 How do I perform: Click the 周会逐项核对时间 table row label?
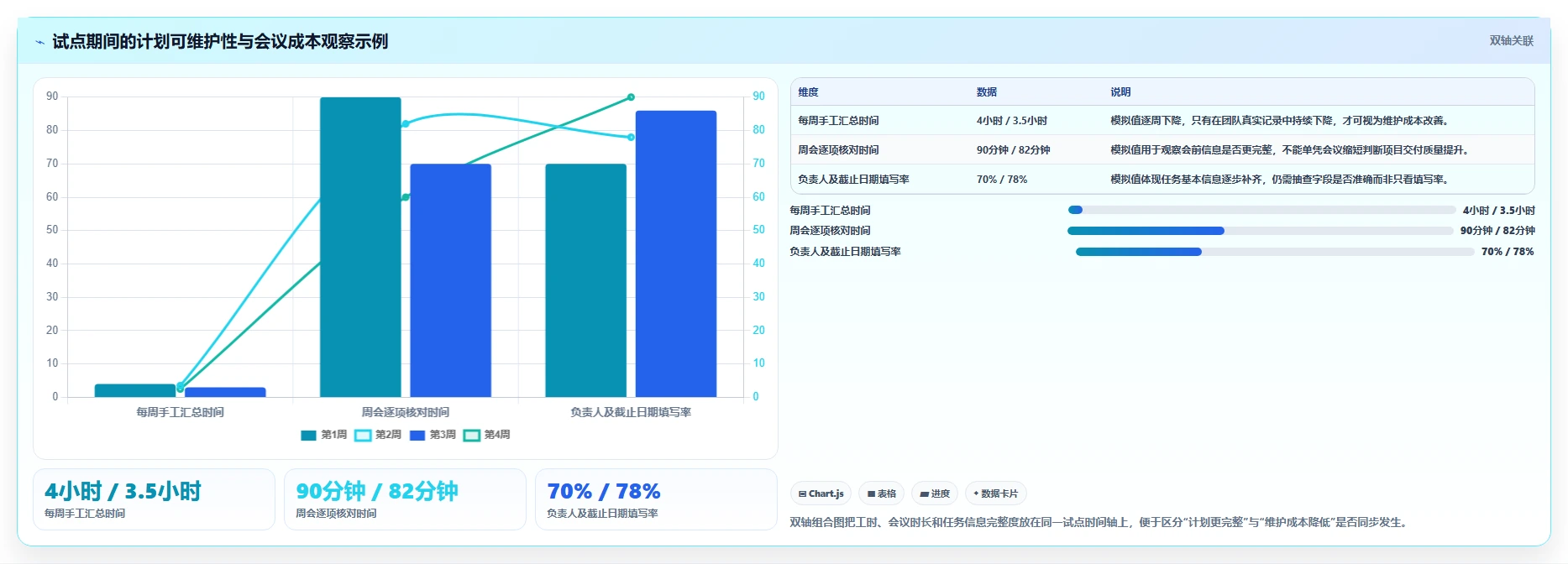tap(838, 150)
